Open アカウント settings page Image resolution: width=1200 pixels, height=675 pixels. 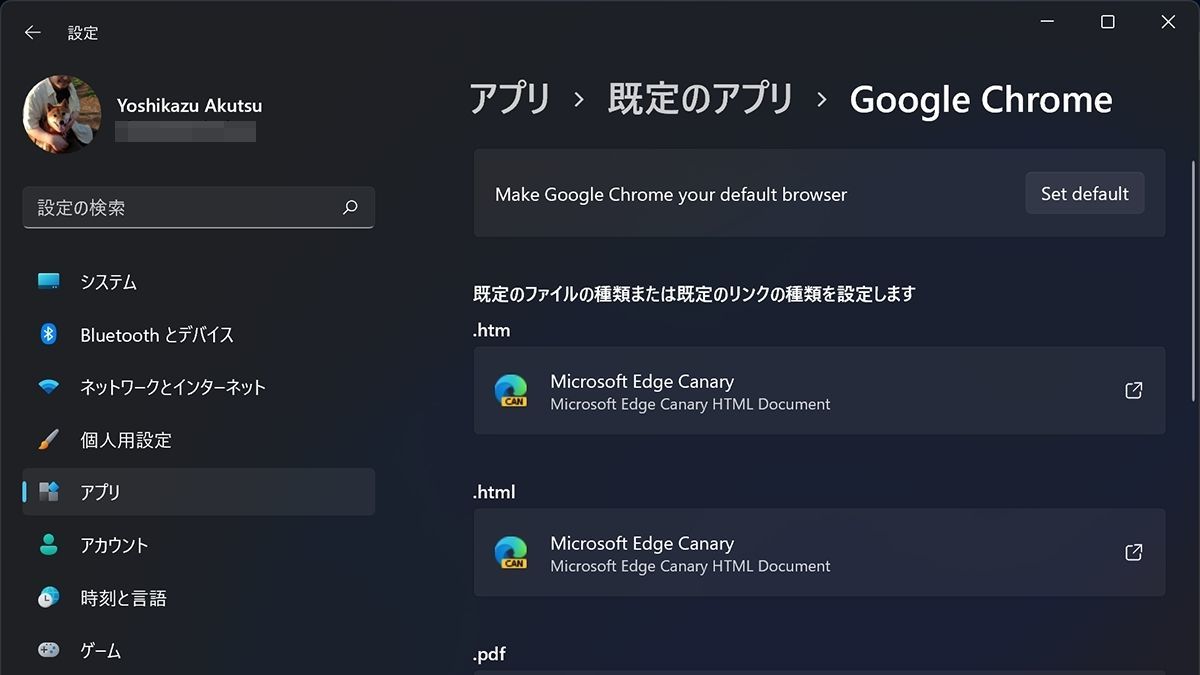(x=199, y=545)
